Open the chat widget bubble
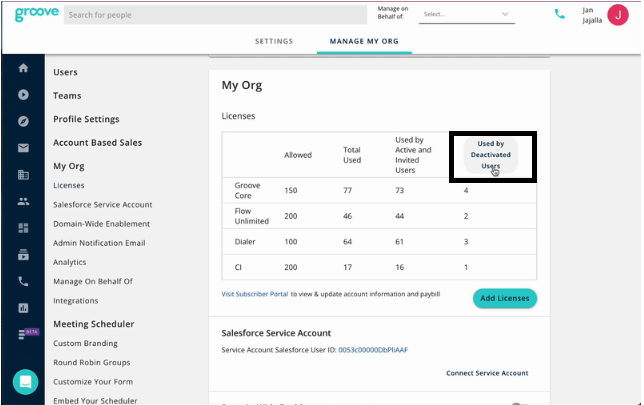 click(25, 381)
